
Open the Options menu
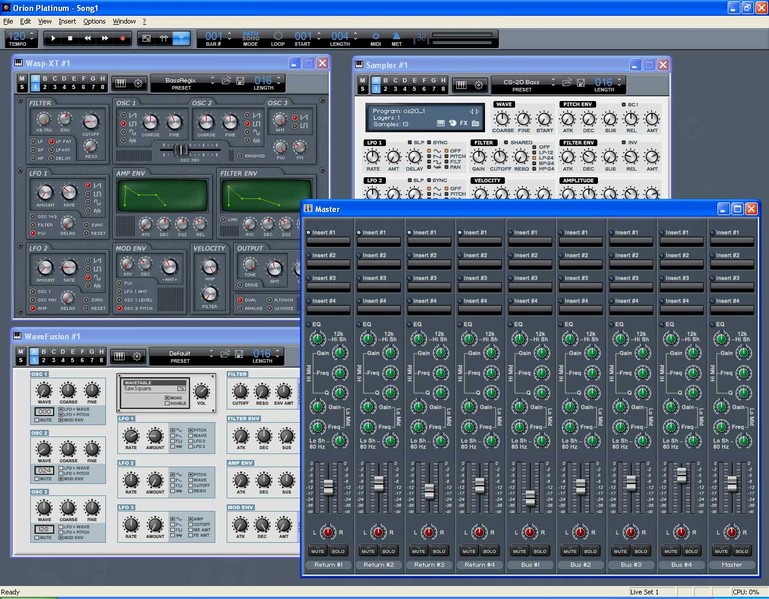[94, 20]
